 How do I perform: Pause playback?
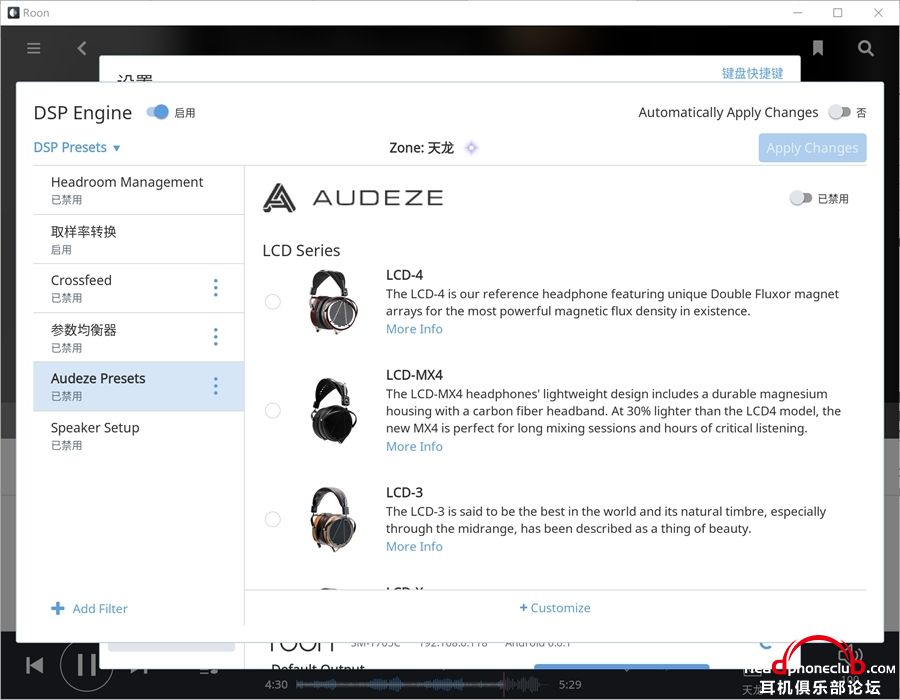[x=87, y=666]
